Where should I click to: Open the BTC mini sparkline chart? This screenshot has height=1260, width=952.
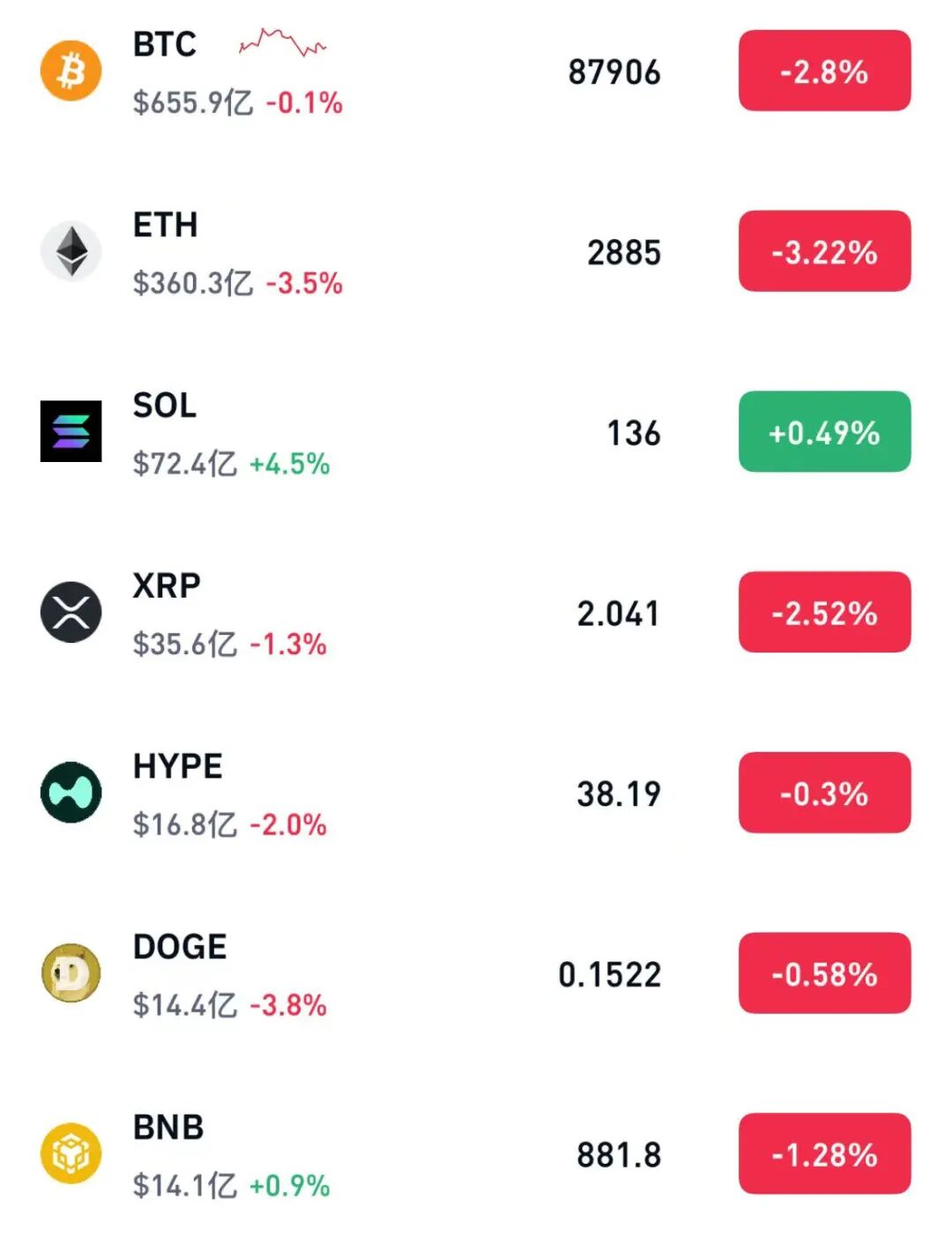click(282, 42)
